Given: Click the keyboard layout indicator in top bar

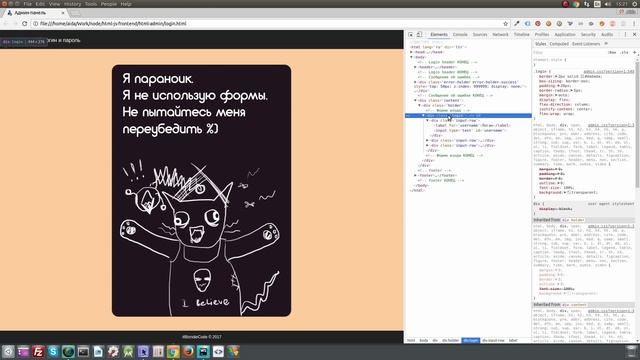Looking at the screenshot, I should [x=597, y=4].
